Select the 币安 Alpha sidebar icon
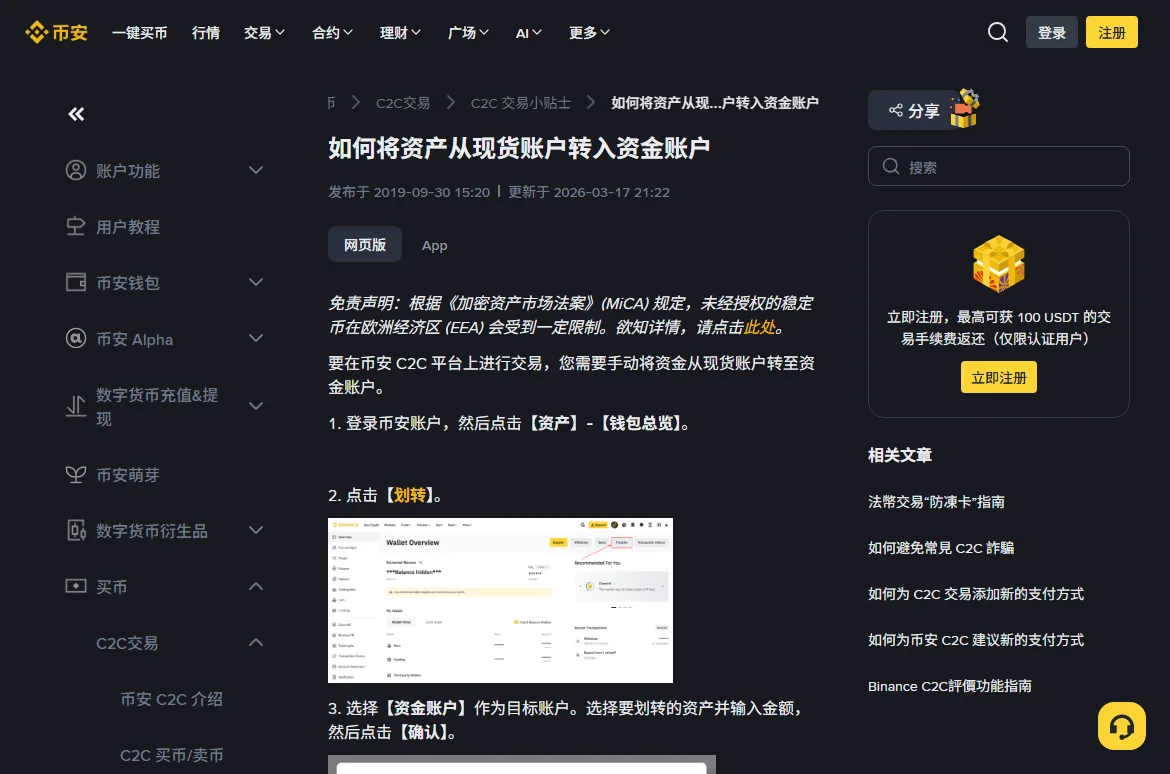This screenshot has width=1170, height=774. pyautogui.click(x=75, y=338)
